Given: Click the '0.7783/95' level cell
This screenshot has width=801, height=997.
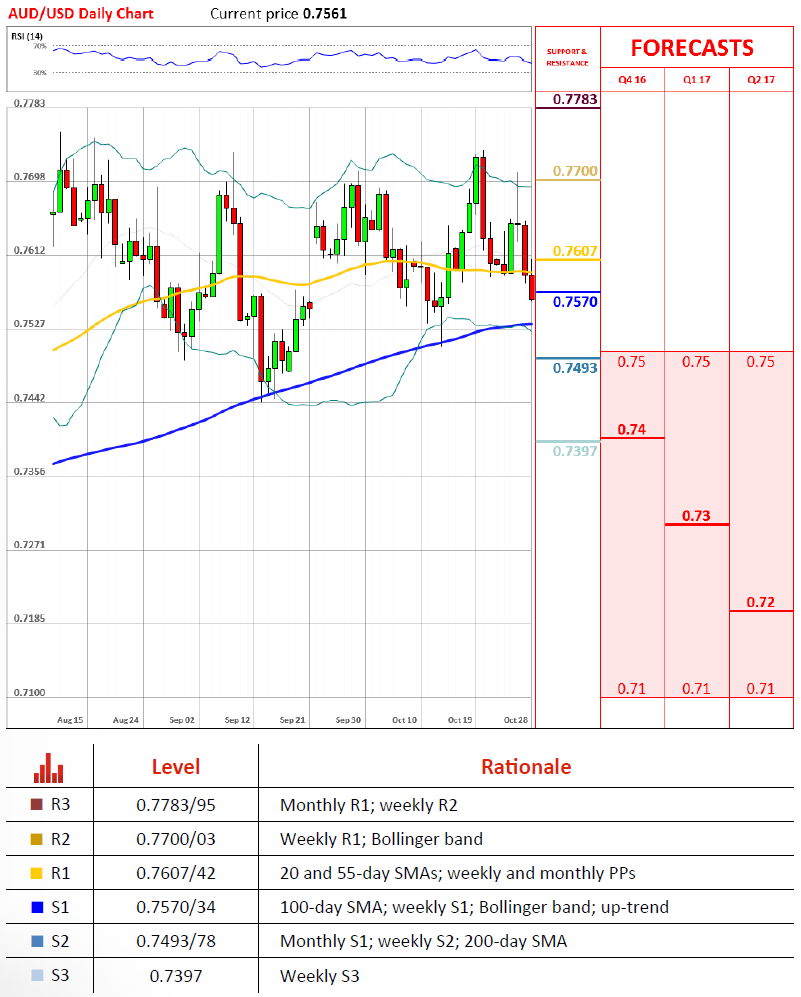Looking at the screenshot, I should (x=176, y=806).
